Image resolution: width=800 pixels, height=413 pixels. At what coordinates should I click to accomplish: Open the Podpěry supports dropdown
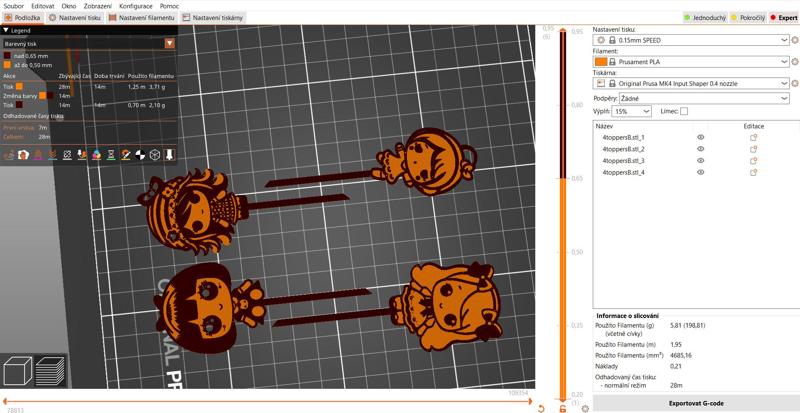704,99
